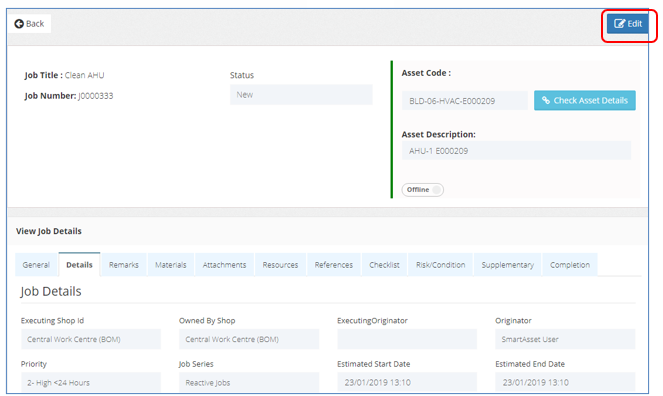Viewport: 663px width, 396px height.
Task: Open the Risk/Condition tab
Action: tap(440, 265)
